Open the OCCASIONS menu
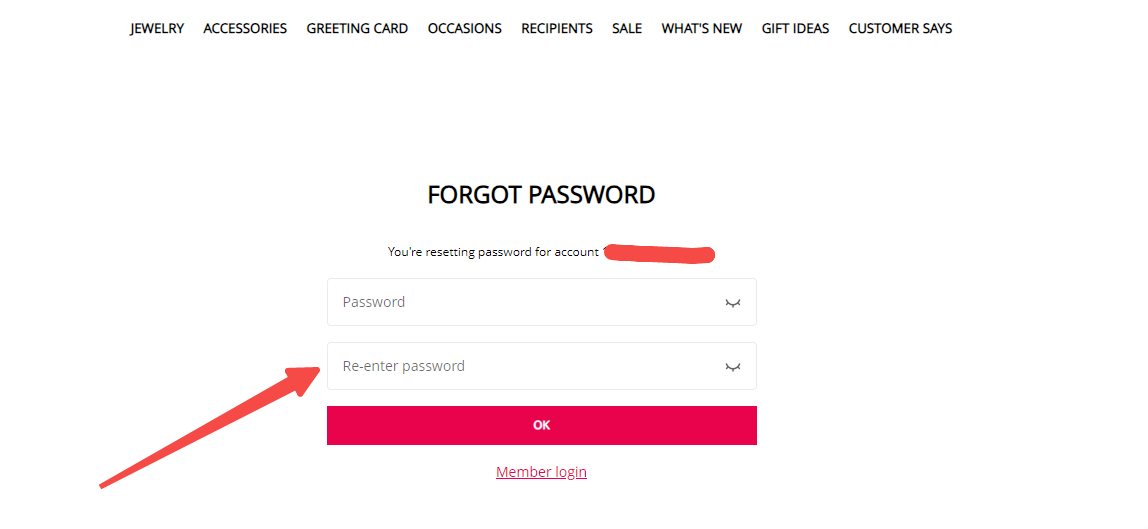The height and width of the screenshot is (529, 1148). click(465, 28)
